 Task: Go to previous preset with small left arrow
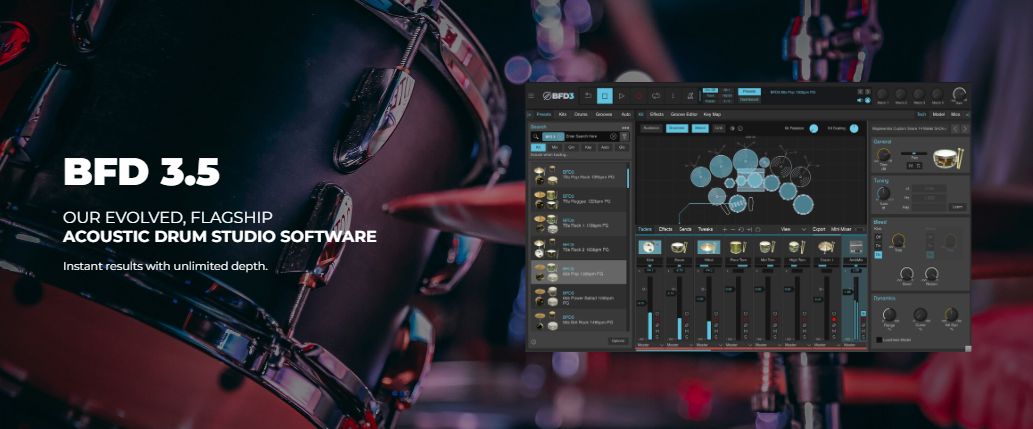[x=860, y=92]
